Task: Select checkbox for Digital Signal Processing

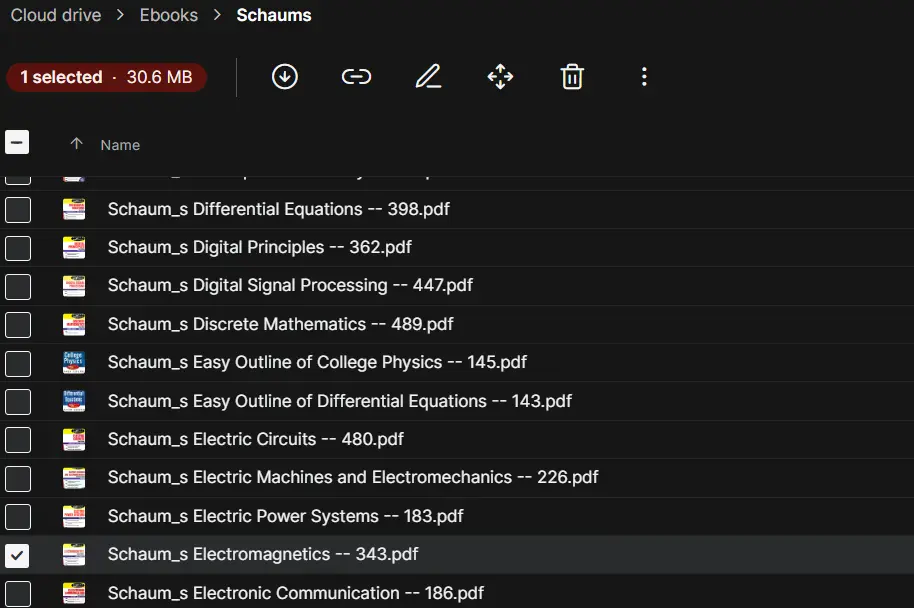Action: point(18,287)
